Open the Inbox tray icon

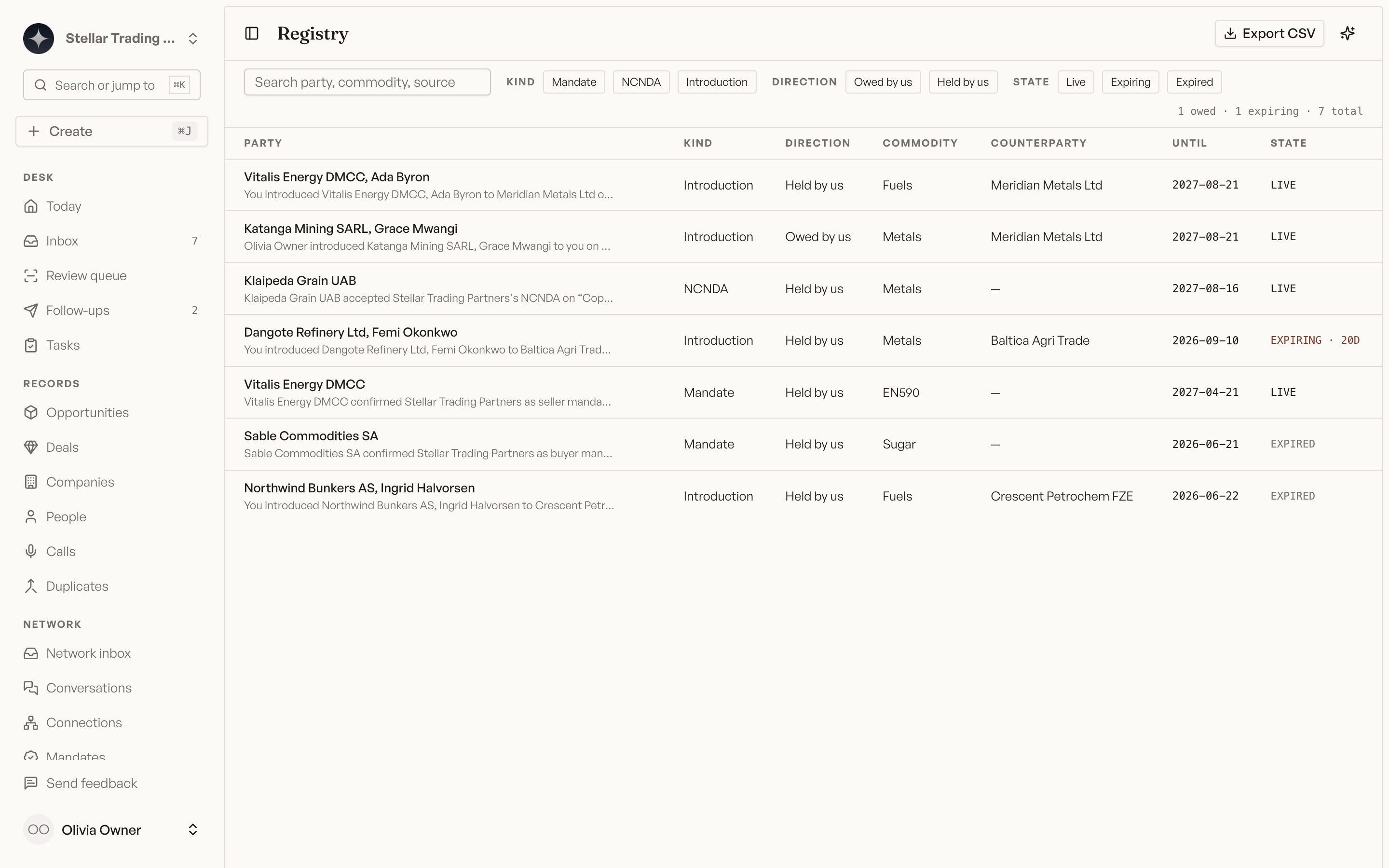[x=31, y=241]
